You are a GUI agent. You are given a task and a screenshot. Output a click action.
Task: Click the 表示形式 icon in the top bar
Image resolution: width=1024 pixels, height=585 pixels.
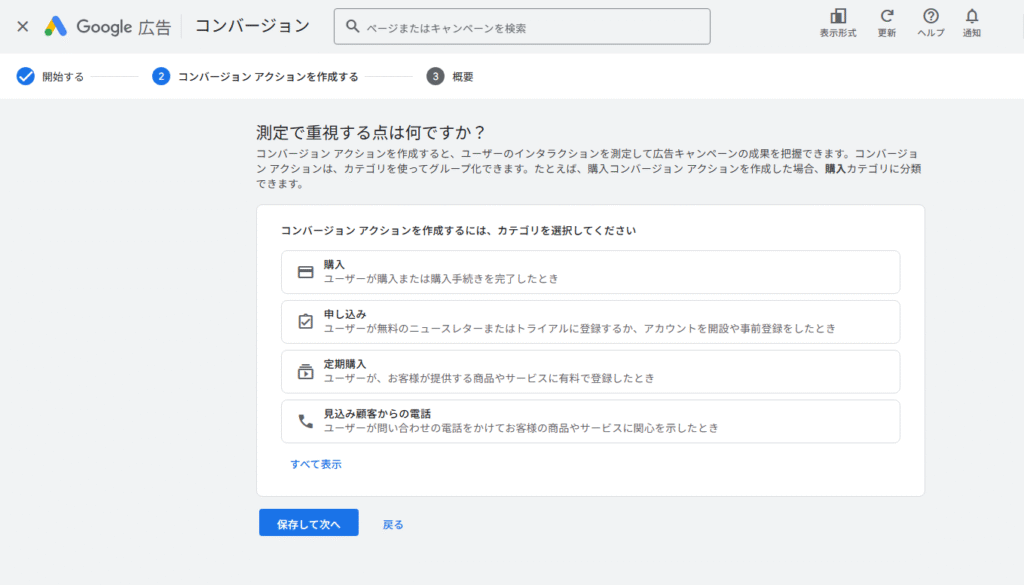837,19
